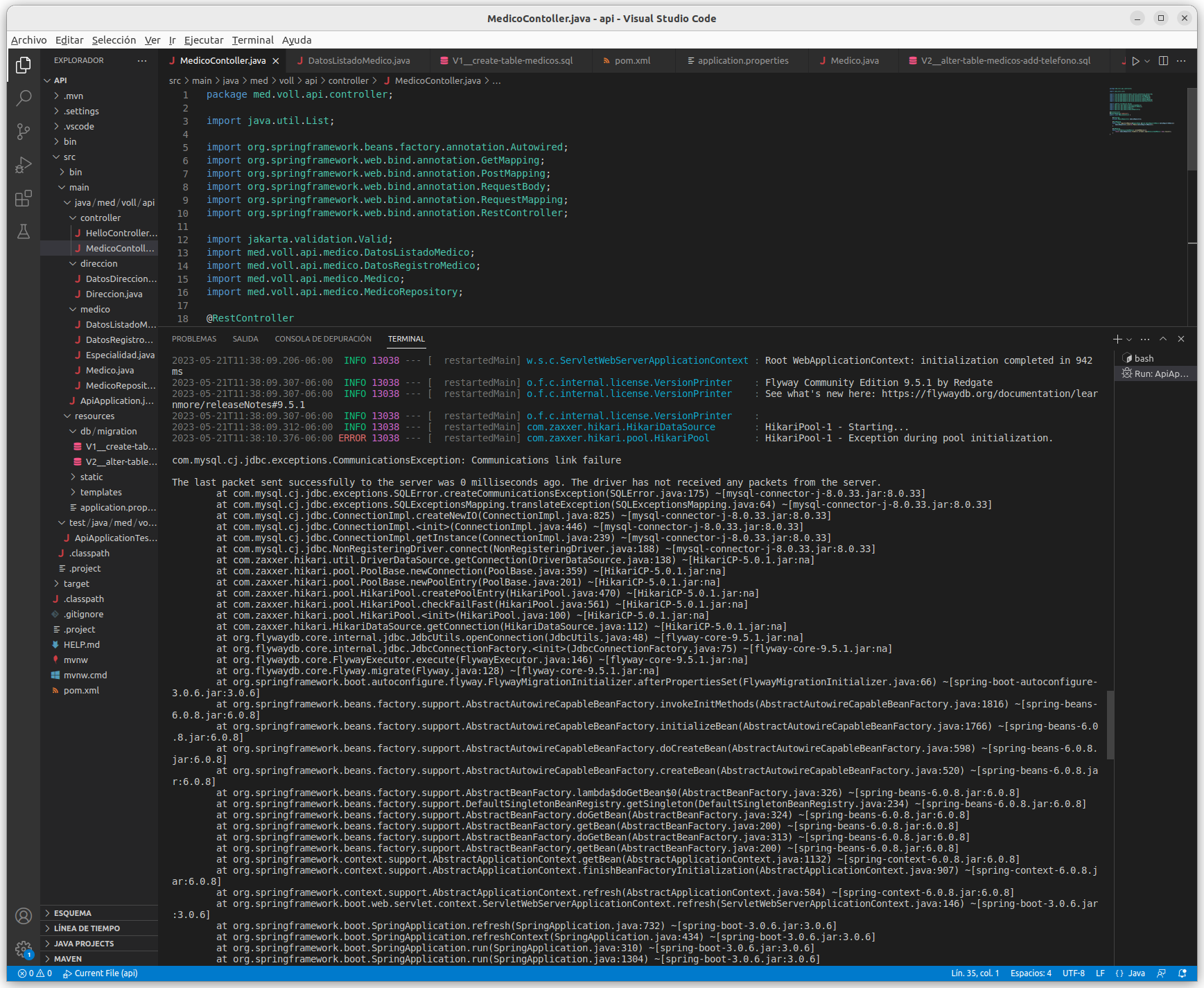Open the Explorer view in activity bar
This screenshot has height=988, width=1204.
point(24,65)
